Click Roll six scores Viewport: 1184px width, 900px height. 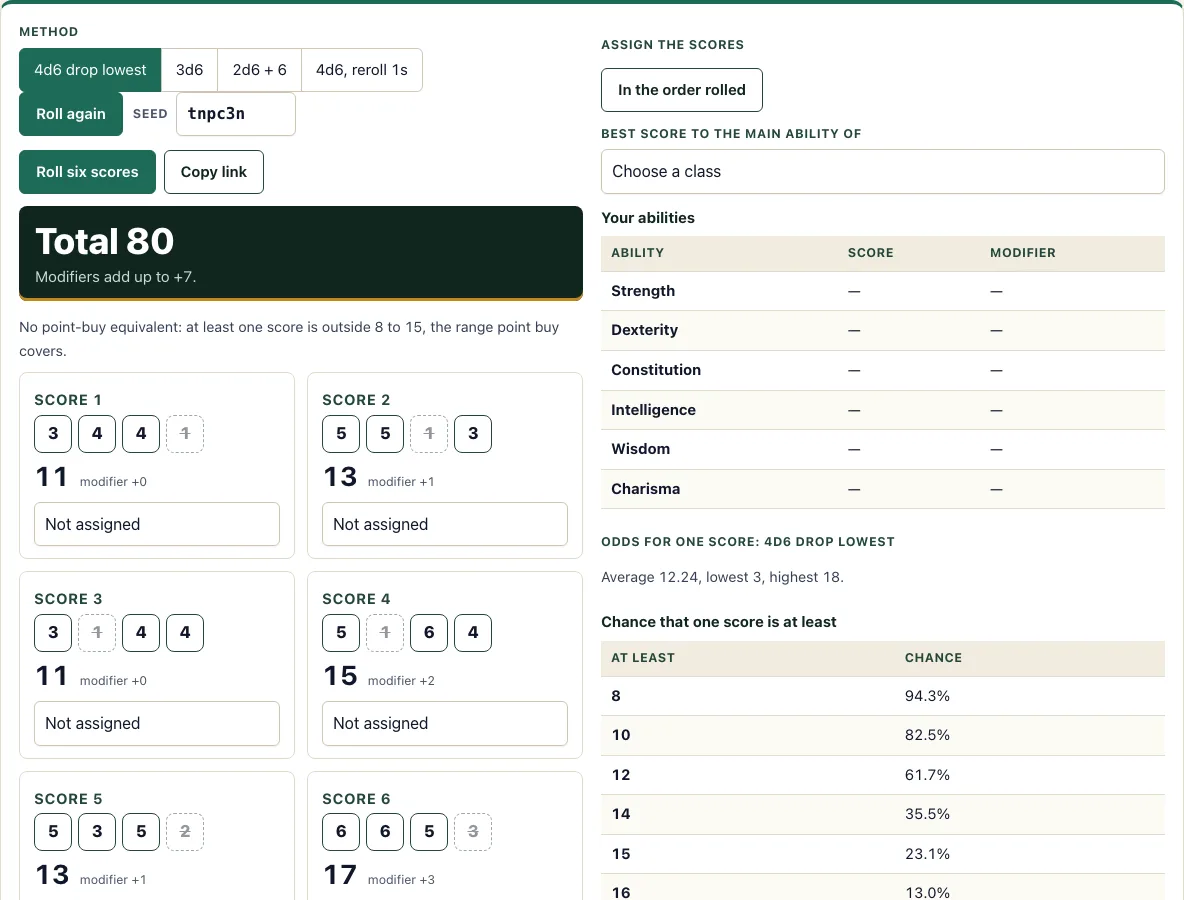(88, 172)
